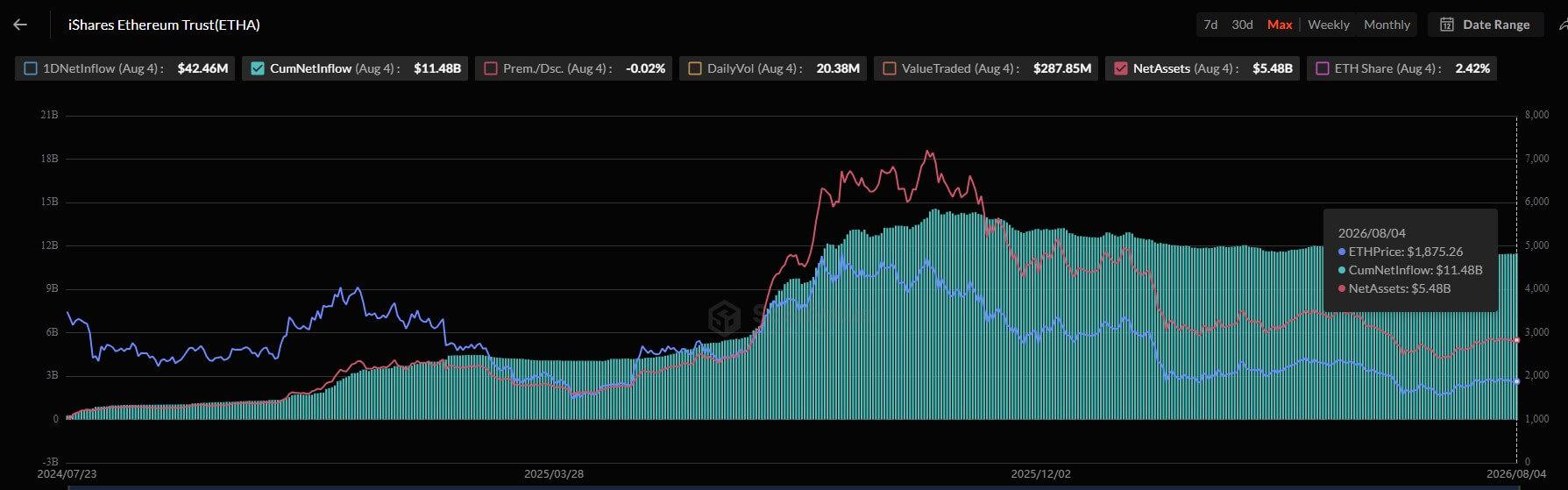
Task: Click the ETH Share value 2.42%
Action: pos(1472,68)
